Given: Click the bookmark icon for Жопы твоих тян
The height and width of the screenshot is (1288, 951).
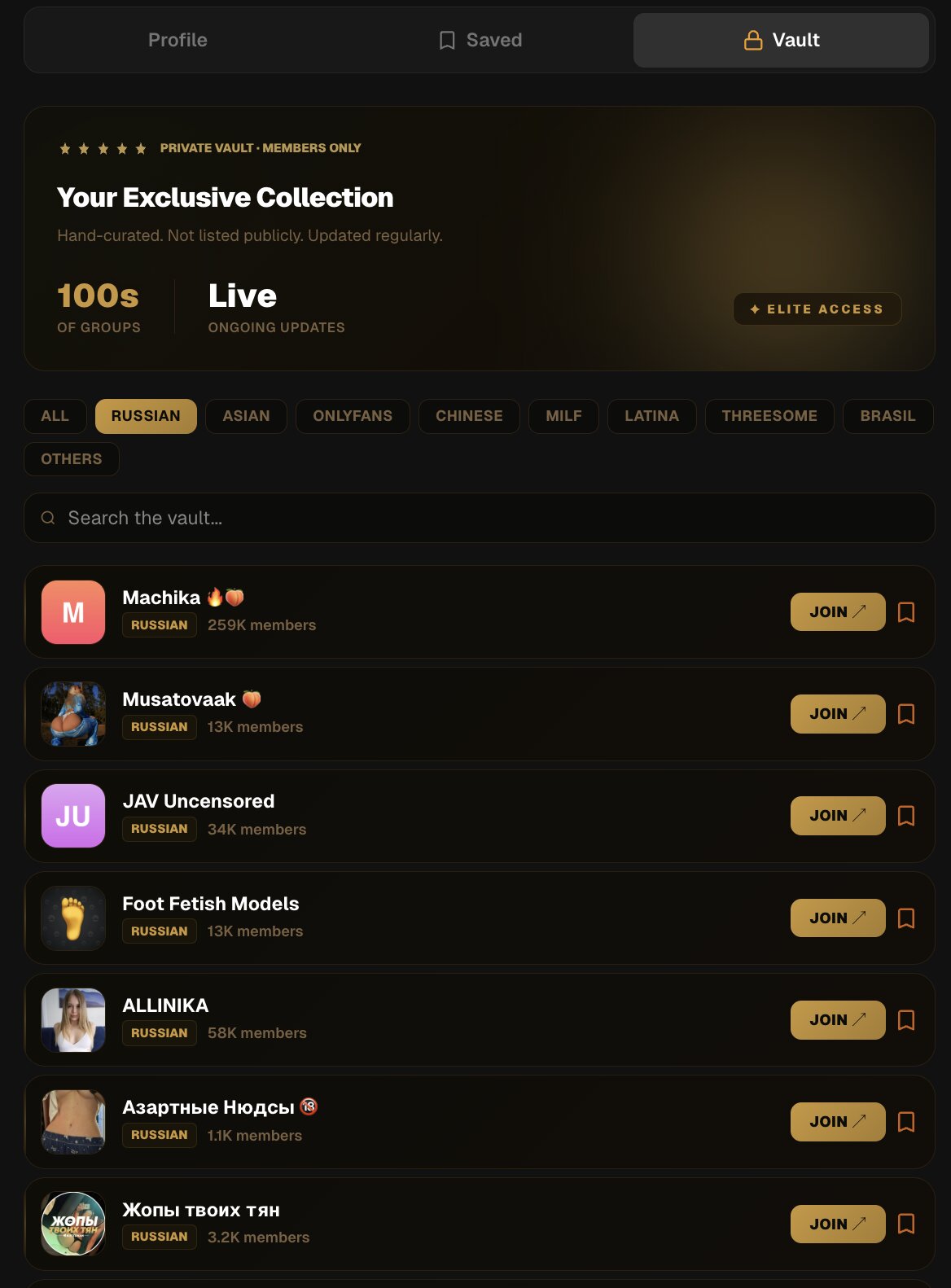Looking at the screenshot, I should coord(905,1224).
